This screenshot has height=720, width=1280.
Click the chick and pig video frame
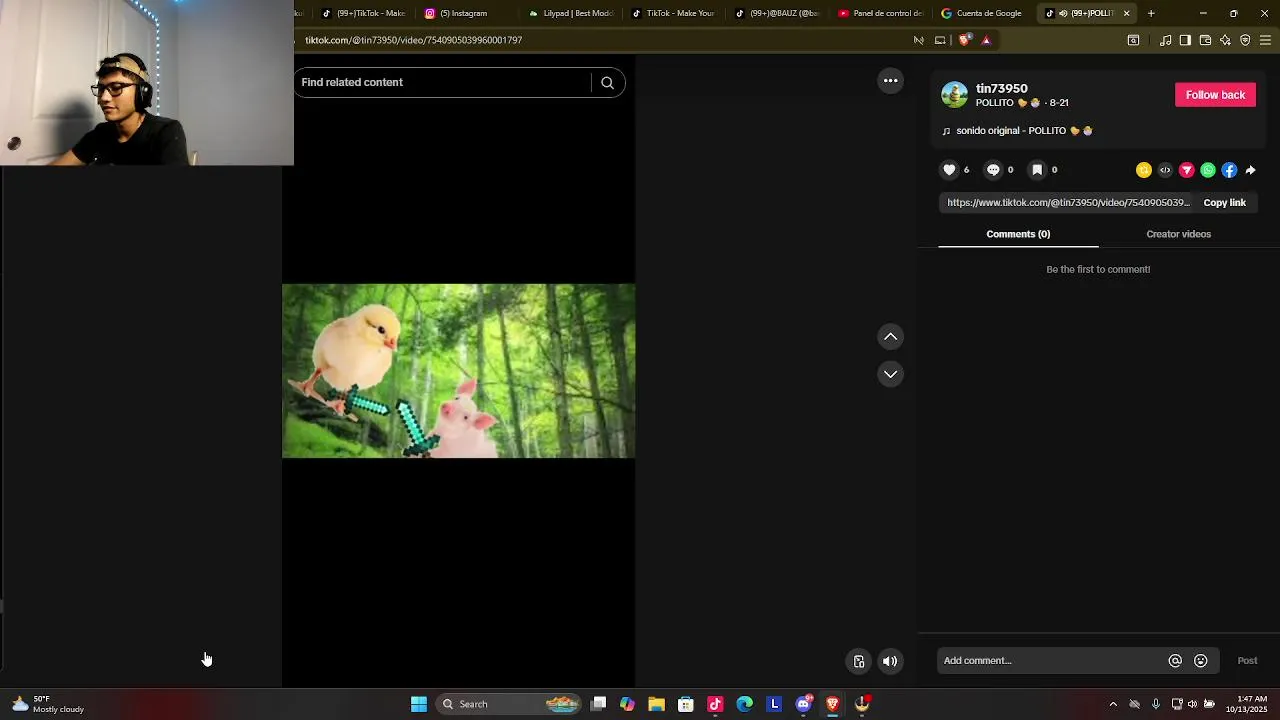pos(458,371)
